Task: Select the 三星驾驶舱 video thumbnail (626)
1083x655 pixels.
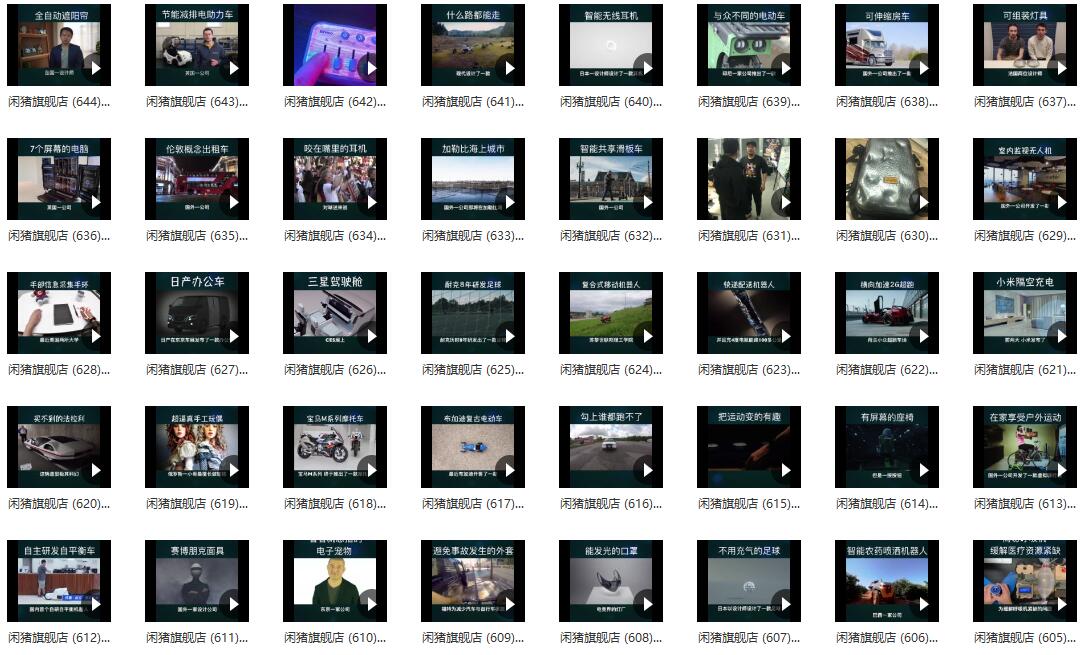Action: tap(334, 313)
